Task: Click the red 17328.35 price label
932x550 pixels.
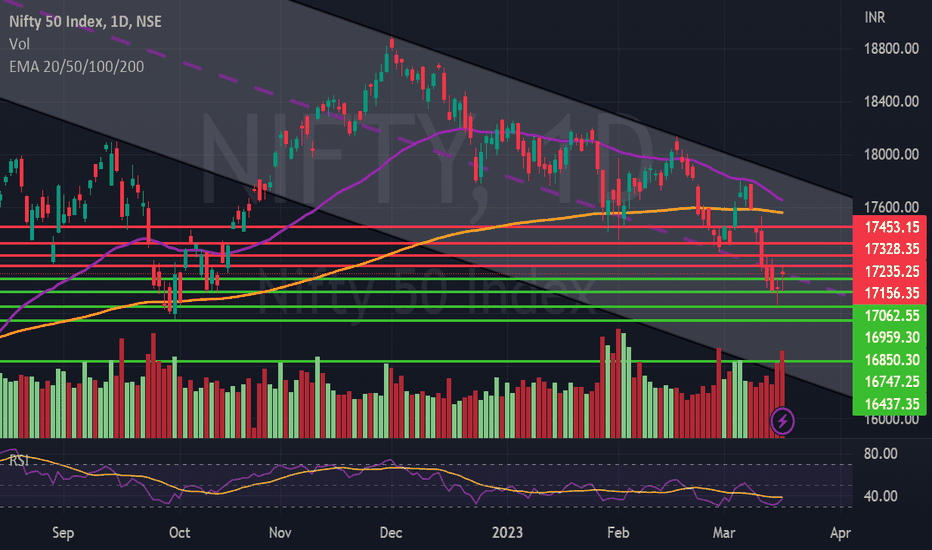Action: coord(892,249)
